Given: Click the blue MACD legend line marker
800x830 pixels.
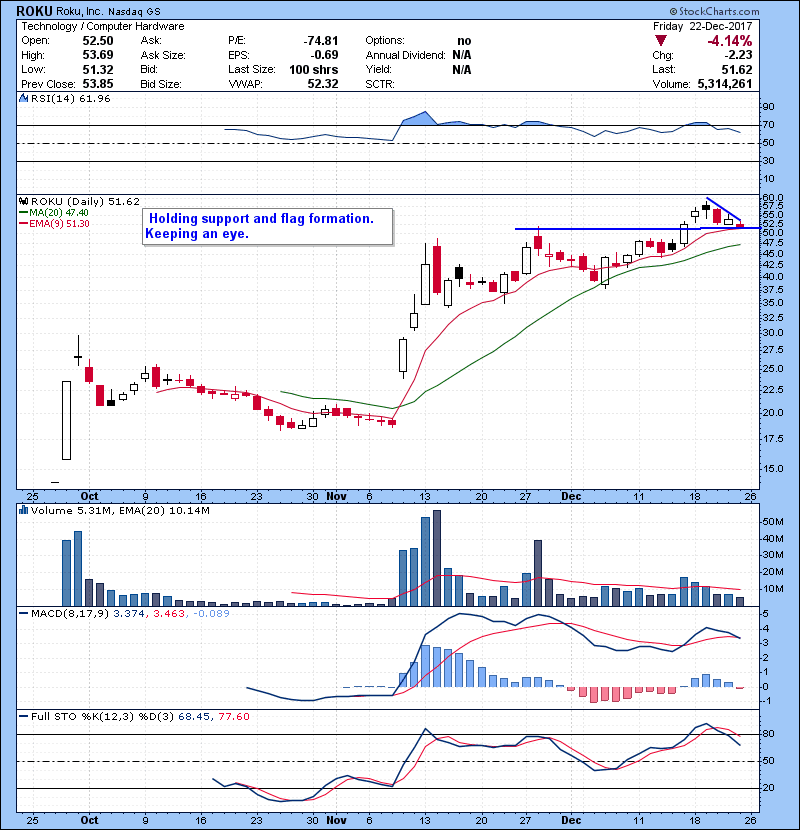Looking at the screenshot, I should 23,614.
